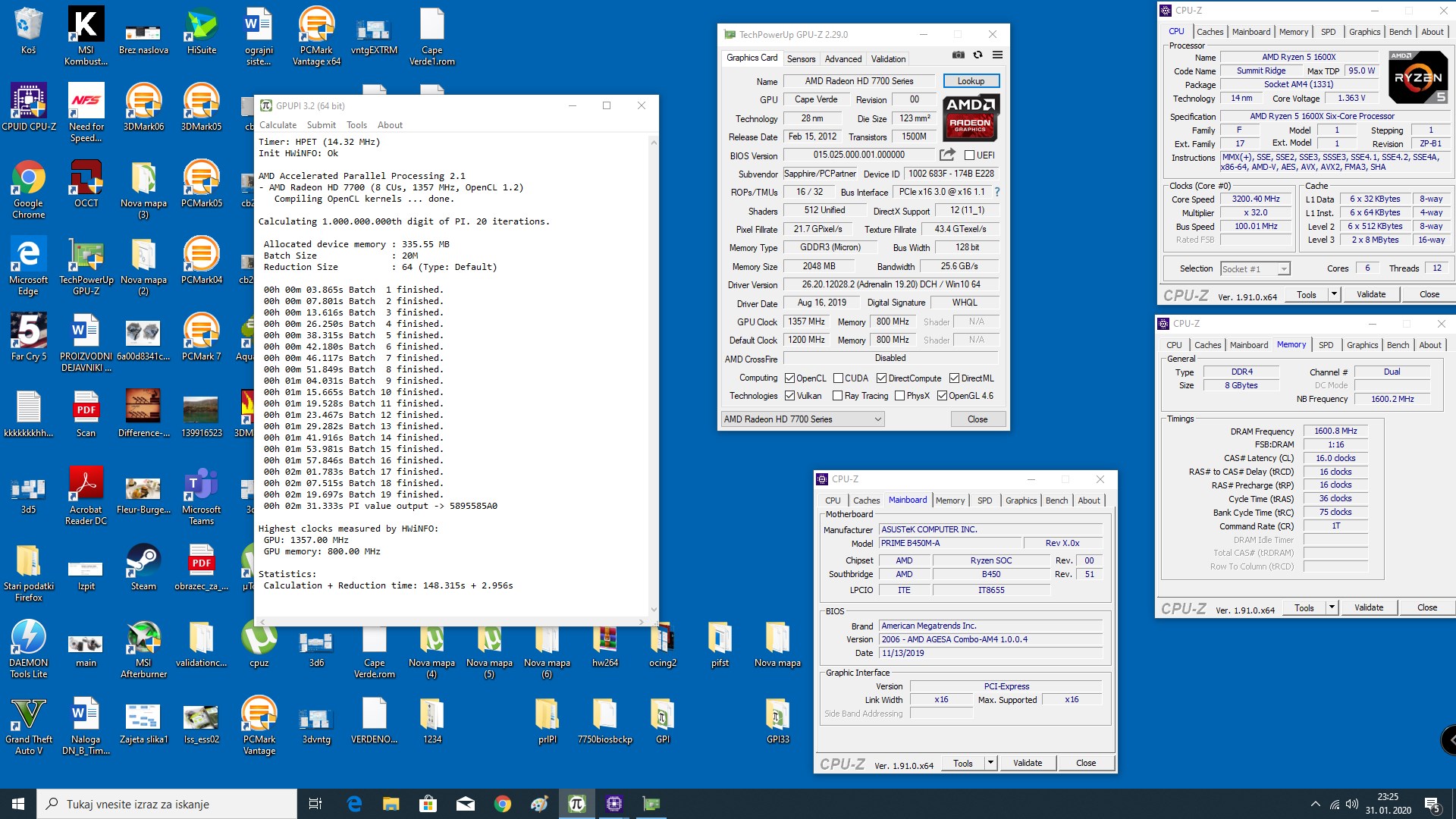Toggle the OpenCL checkbox

pos(789,378)
